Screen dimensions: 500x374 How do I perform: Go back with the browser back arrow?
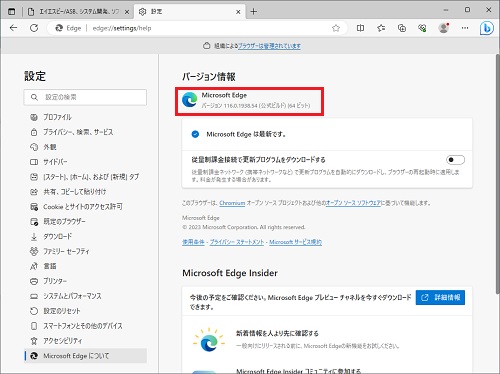click(x=14, y=28)
